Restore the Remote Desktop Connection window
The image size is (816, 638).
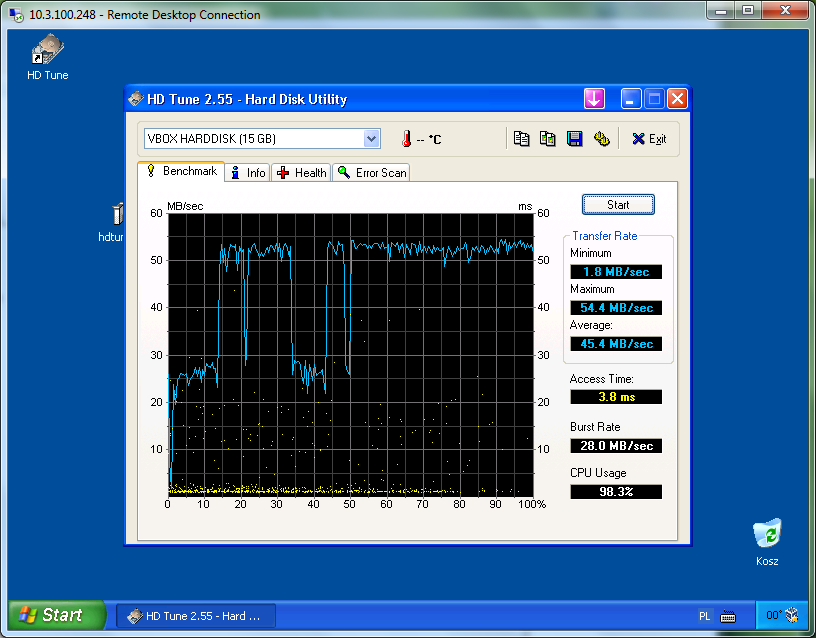[x=748, y=10]
